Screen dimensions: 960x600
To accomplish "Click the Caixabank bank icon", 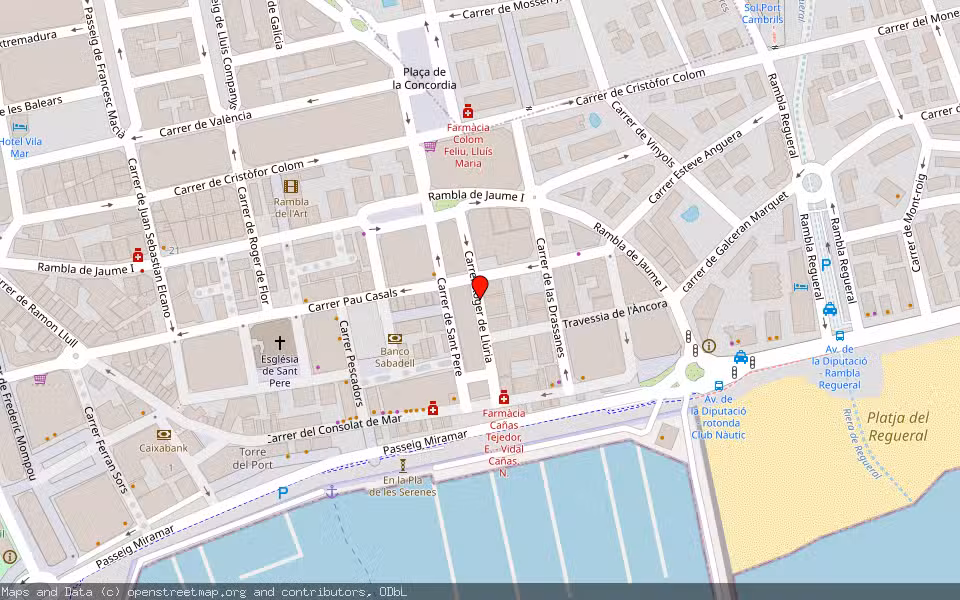I will pyautogui.click(x=163, y=435).
